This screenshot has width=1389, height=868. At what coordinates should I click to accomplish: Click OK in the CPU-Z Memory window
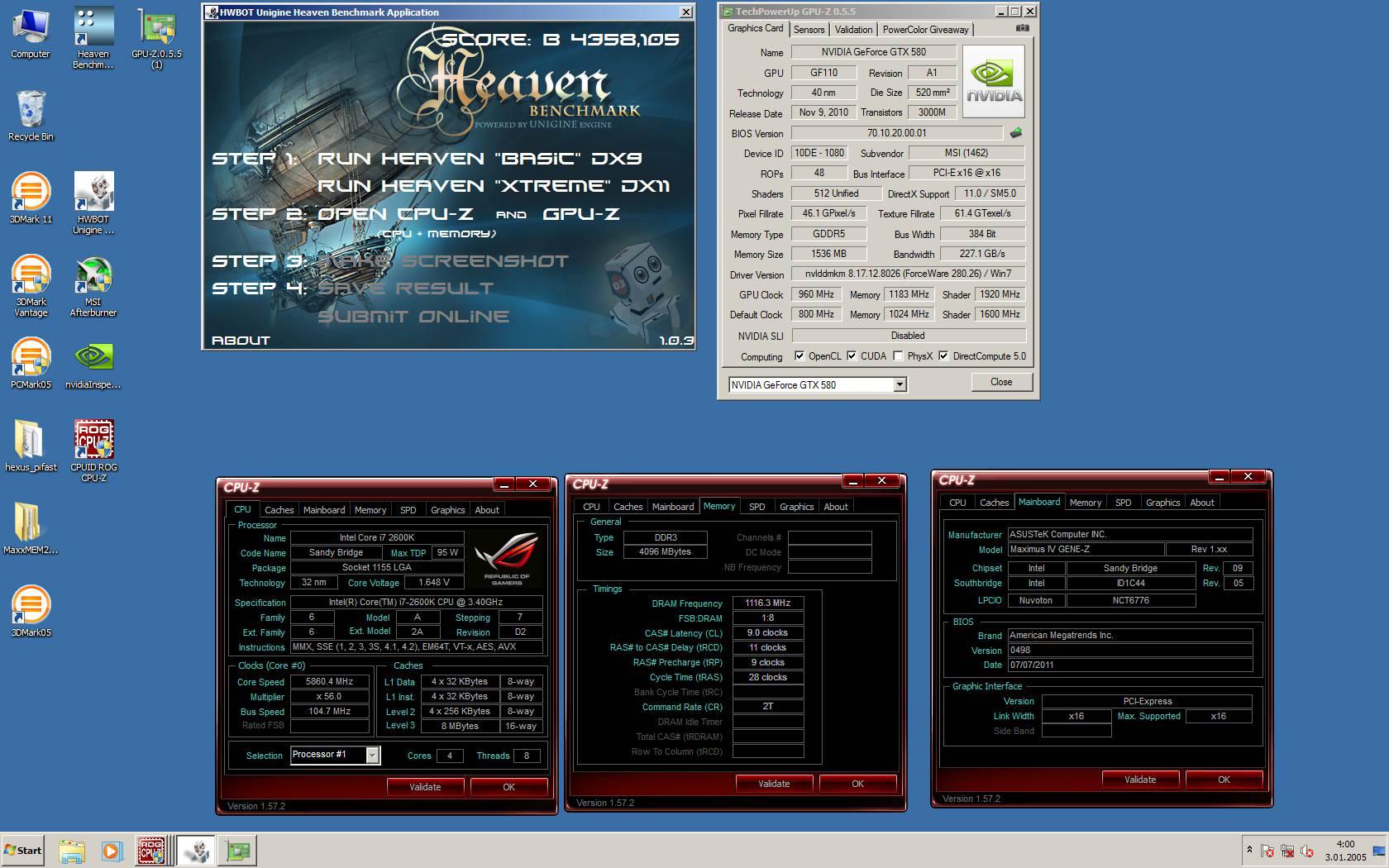857,784
